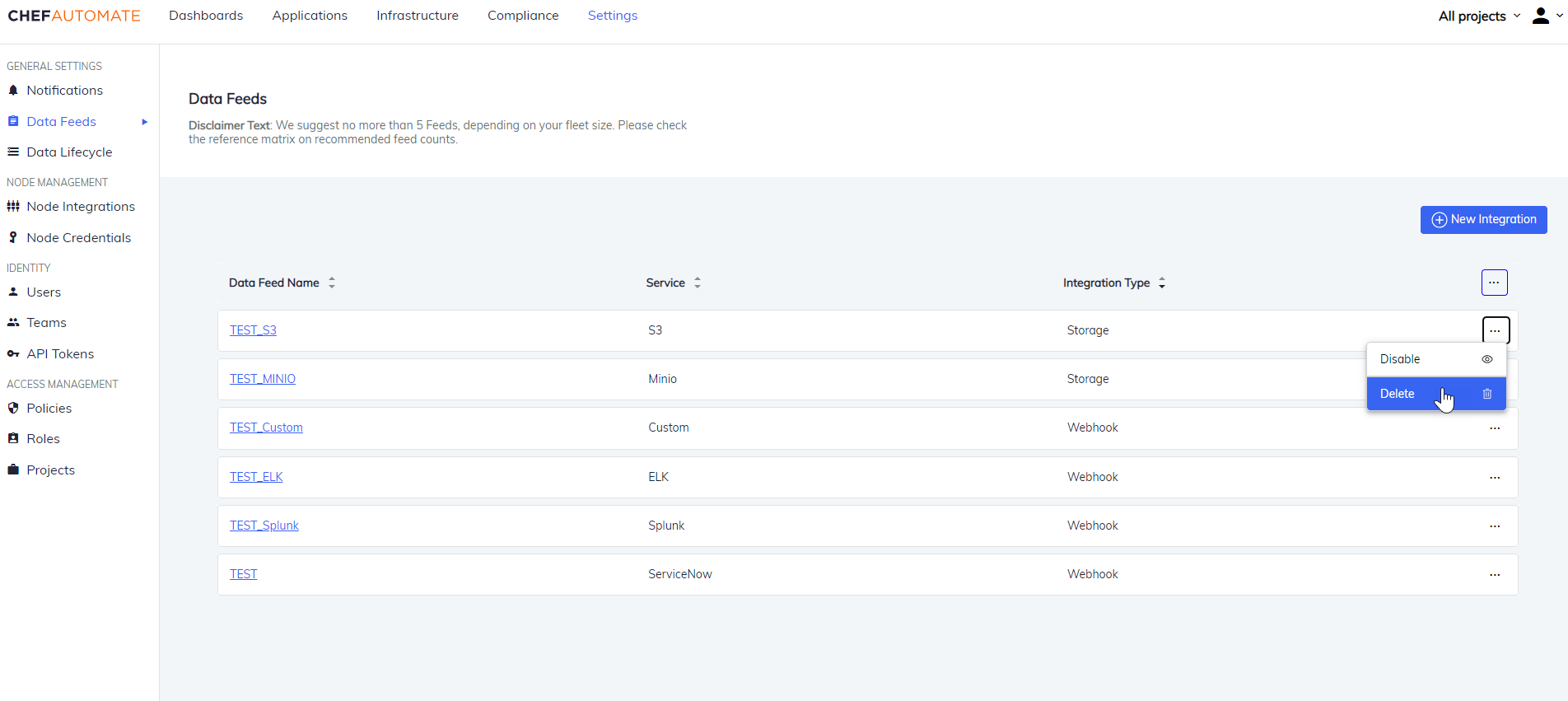Screen dimensions: 1568x701
Task: Sort by Integration Type column
Action: 1162,283
